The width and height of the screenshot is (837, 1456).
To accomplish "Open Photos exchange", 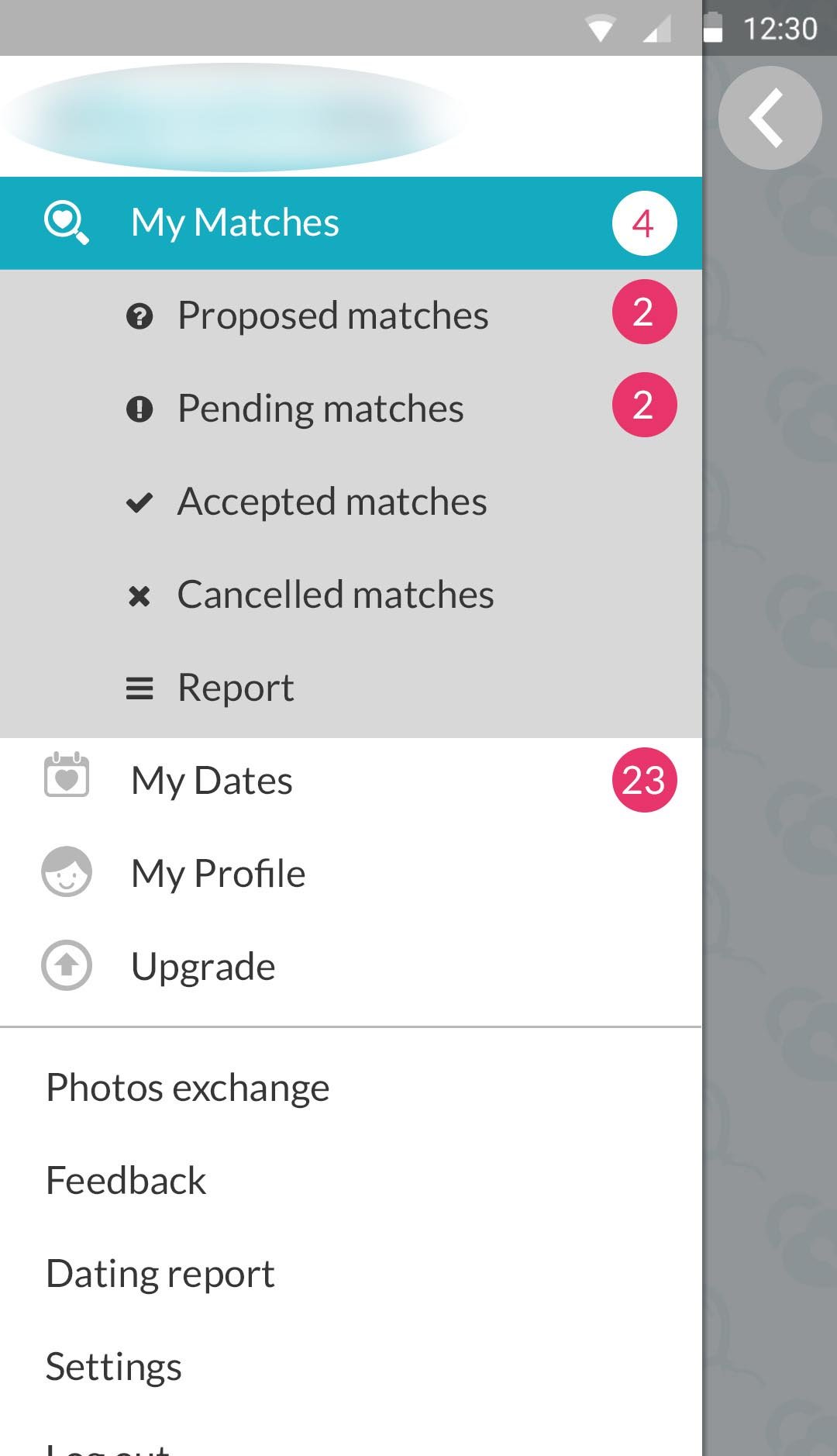I will [188, 1087].
